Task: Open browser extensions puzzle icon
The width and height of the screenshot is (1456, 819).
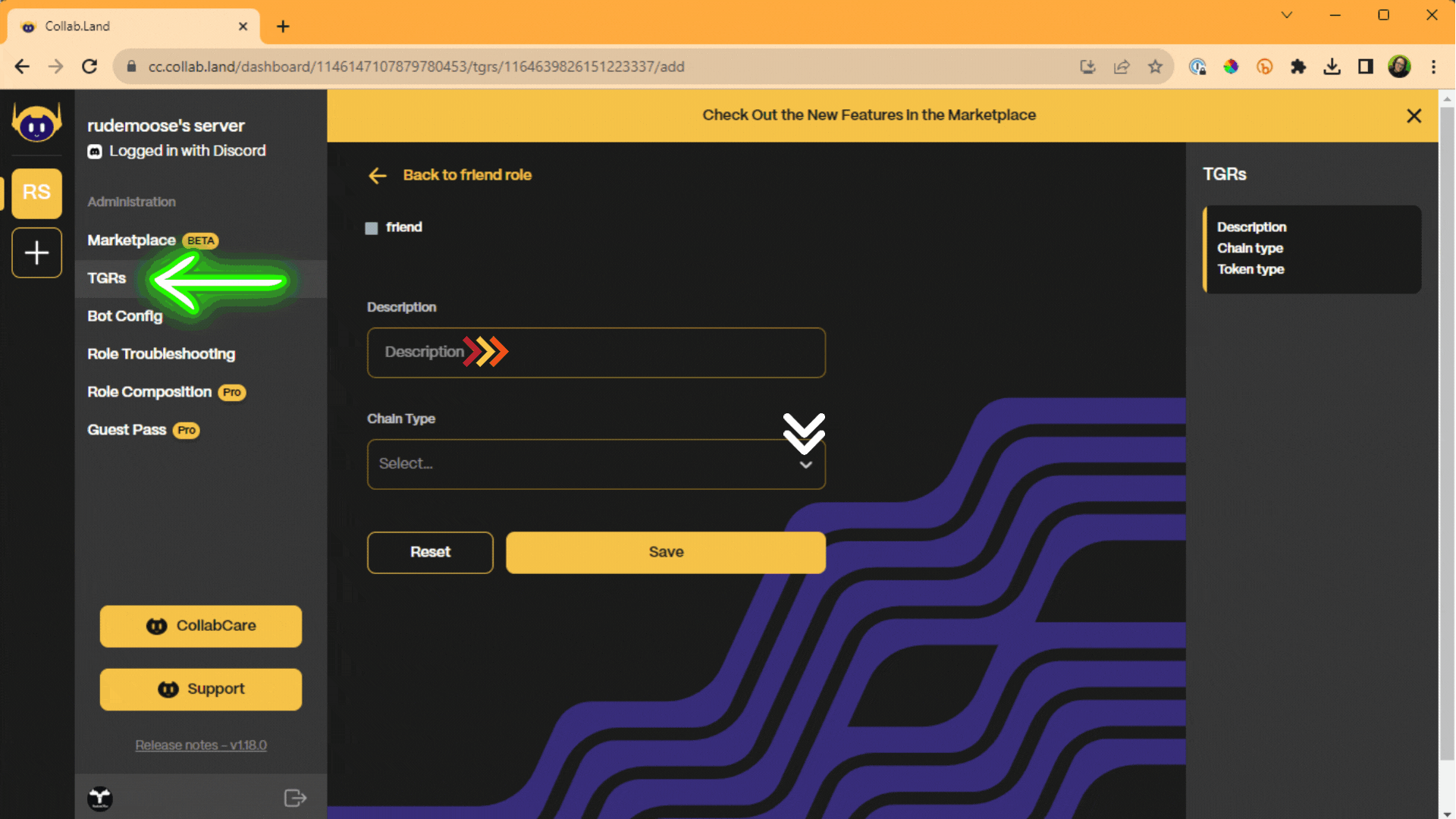Action: pyautogui.click(x=1298, y=67)
